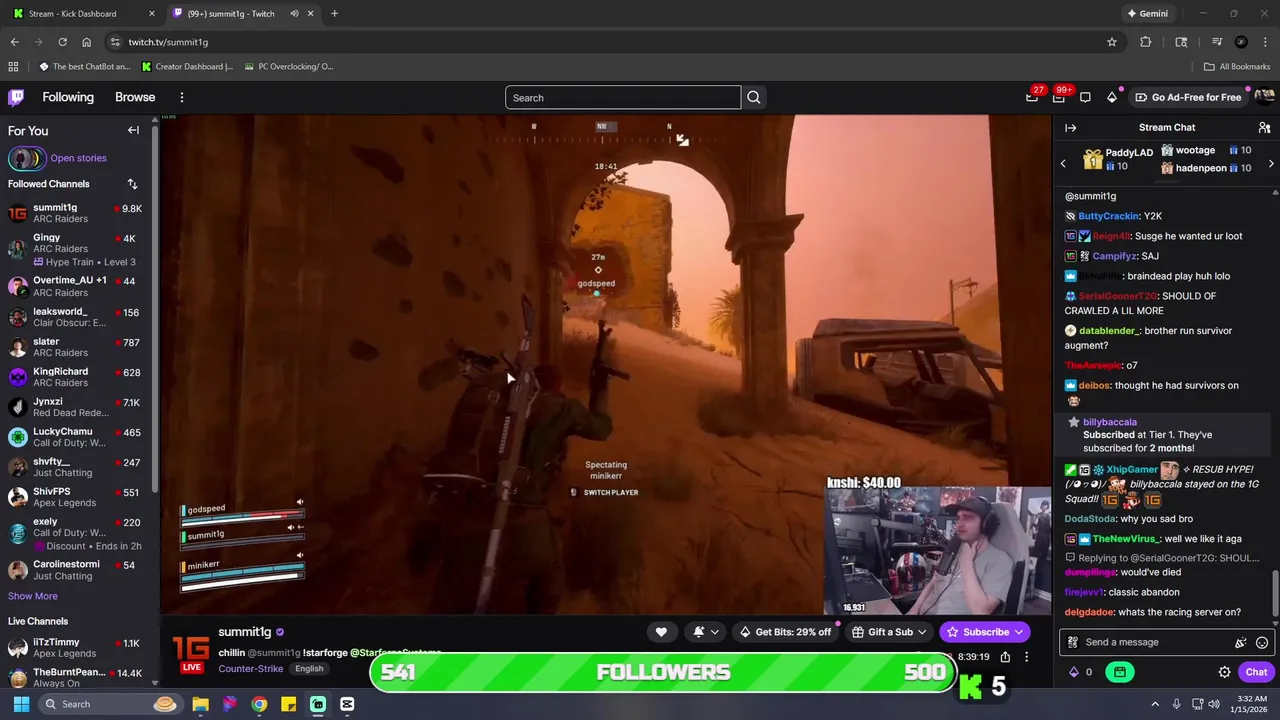Click the Twitch search input field
This screenshot has height=720, width=1280.
point(623,97)
